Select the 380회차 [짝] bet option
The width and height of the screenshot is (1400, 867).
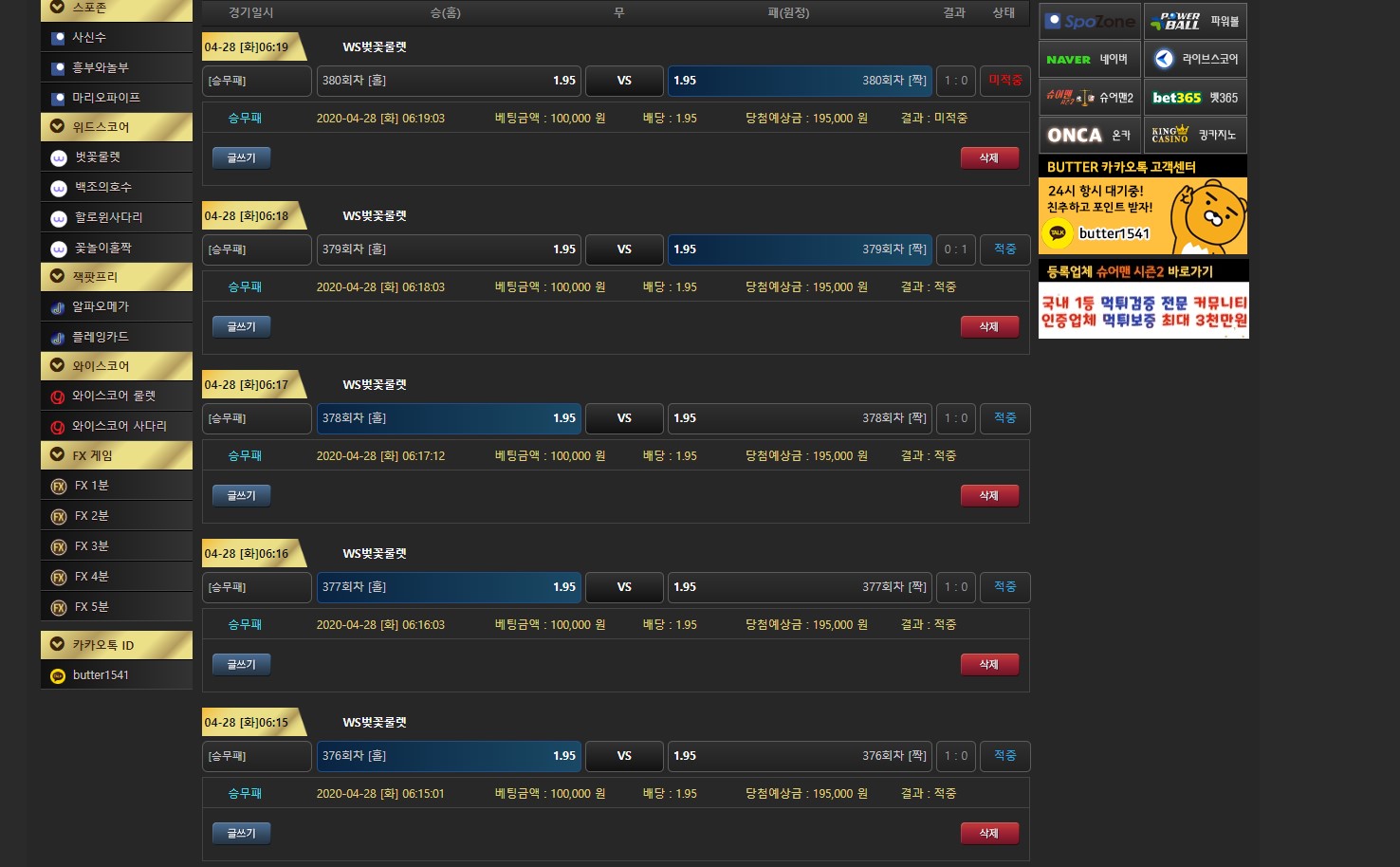point(800,81)
